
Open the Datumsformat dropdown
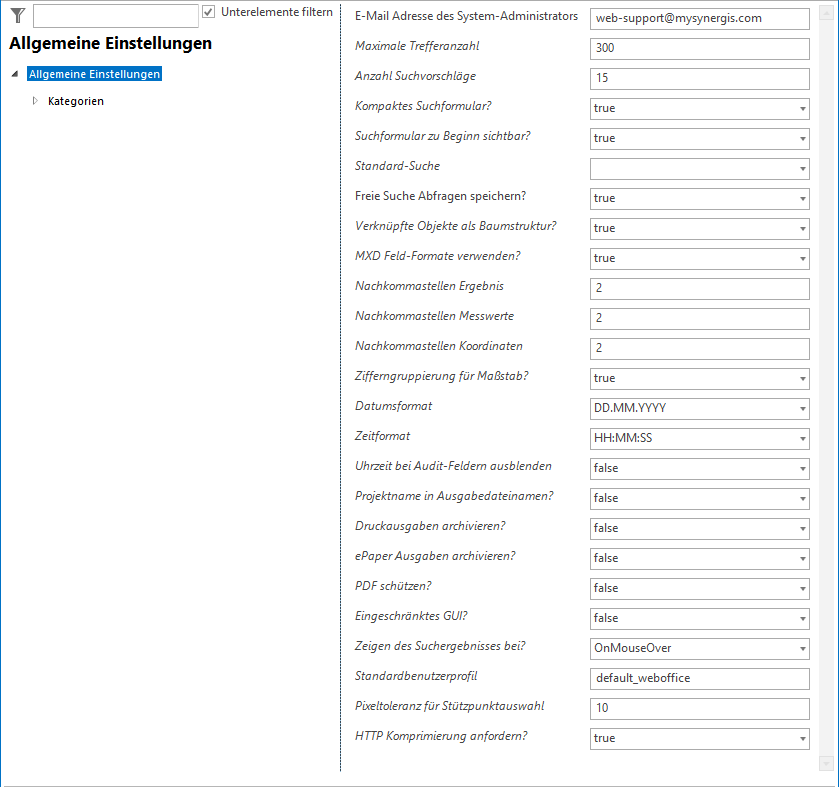click(x=802, y=408)
